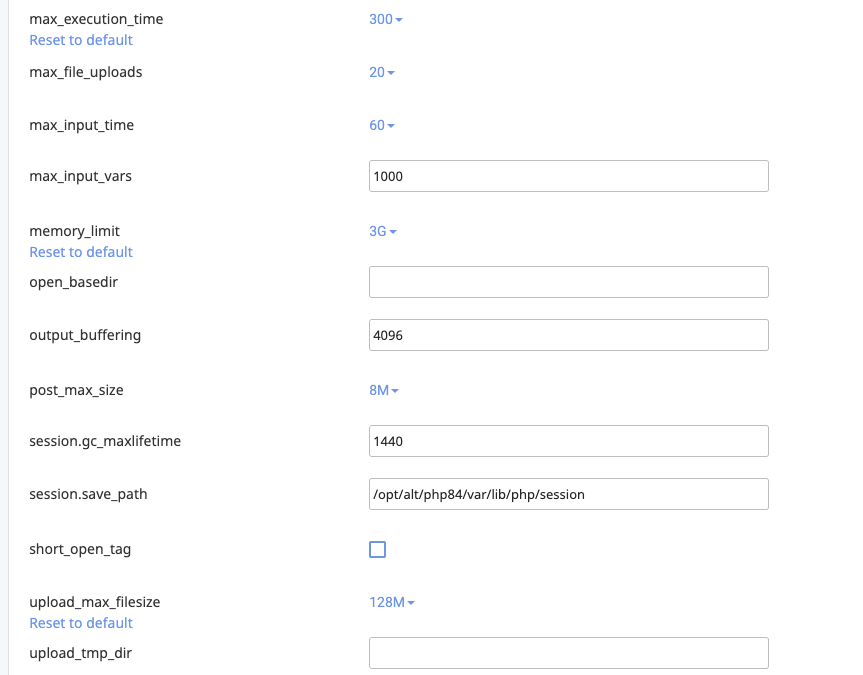Click the output_buffering field showing 4096

tap(569, 335)
